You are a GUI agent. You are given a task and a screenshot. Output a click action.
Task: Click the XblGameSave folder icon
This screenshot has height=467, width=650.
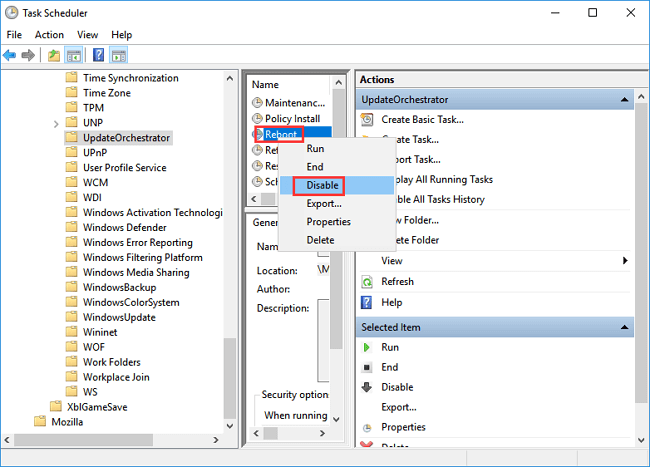tap(56, 407)
